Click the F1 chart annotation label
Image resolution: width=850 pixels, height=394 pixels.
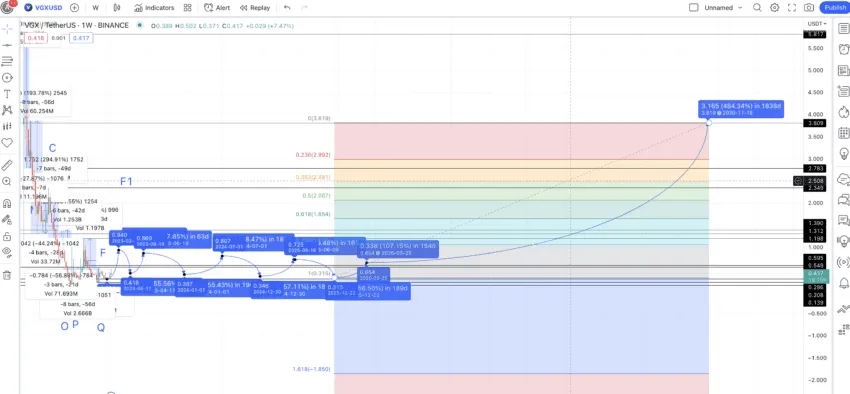pyautogui.click(x=126, y=182)
